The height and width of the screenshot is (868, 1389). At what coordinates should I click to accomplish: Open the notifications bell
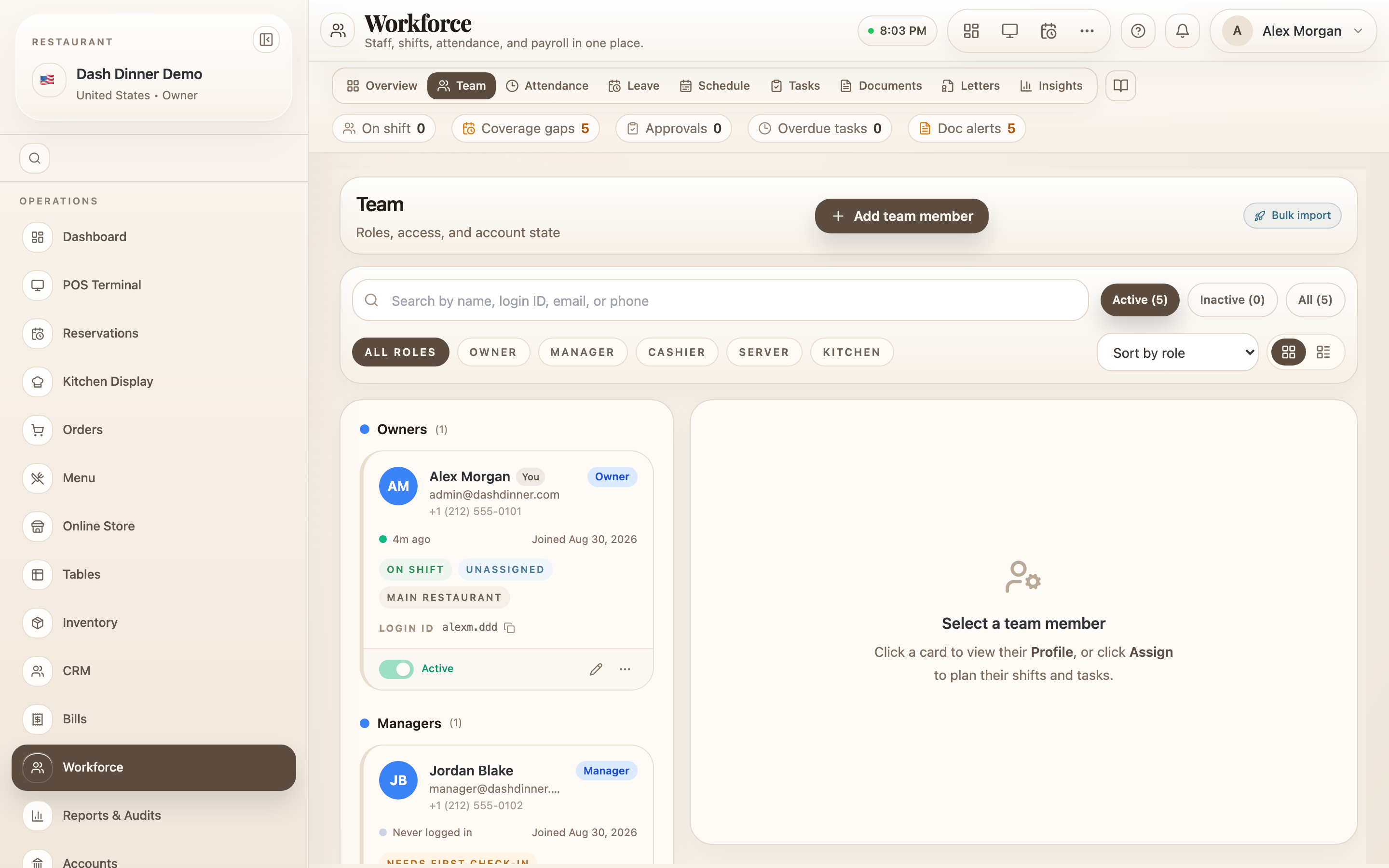1183,31
